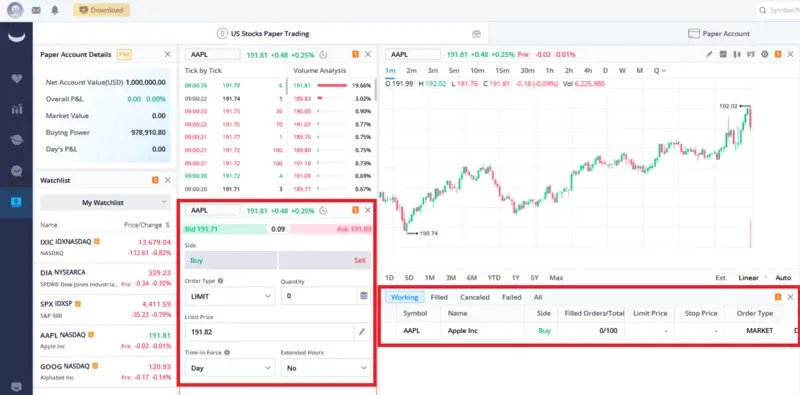Click the Download button
Viewport: 800px width, 395px height.
pos(101,10)
